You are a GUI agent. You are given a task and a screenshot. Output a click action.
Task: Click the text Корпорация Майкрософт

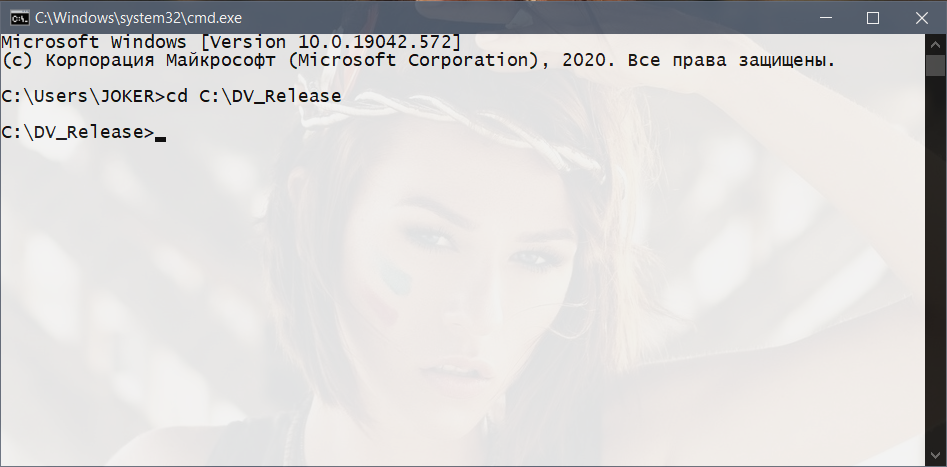click(161, 60)
